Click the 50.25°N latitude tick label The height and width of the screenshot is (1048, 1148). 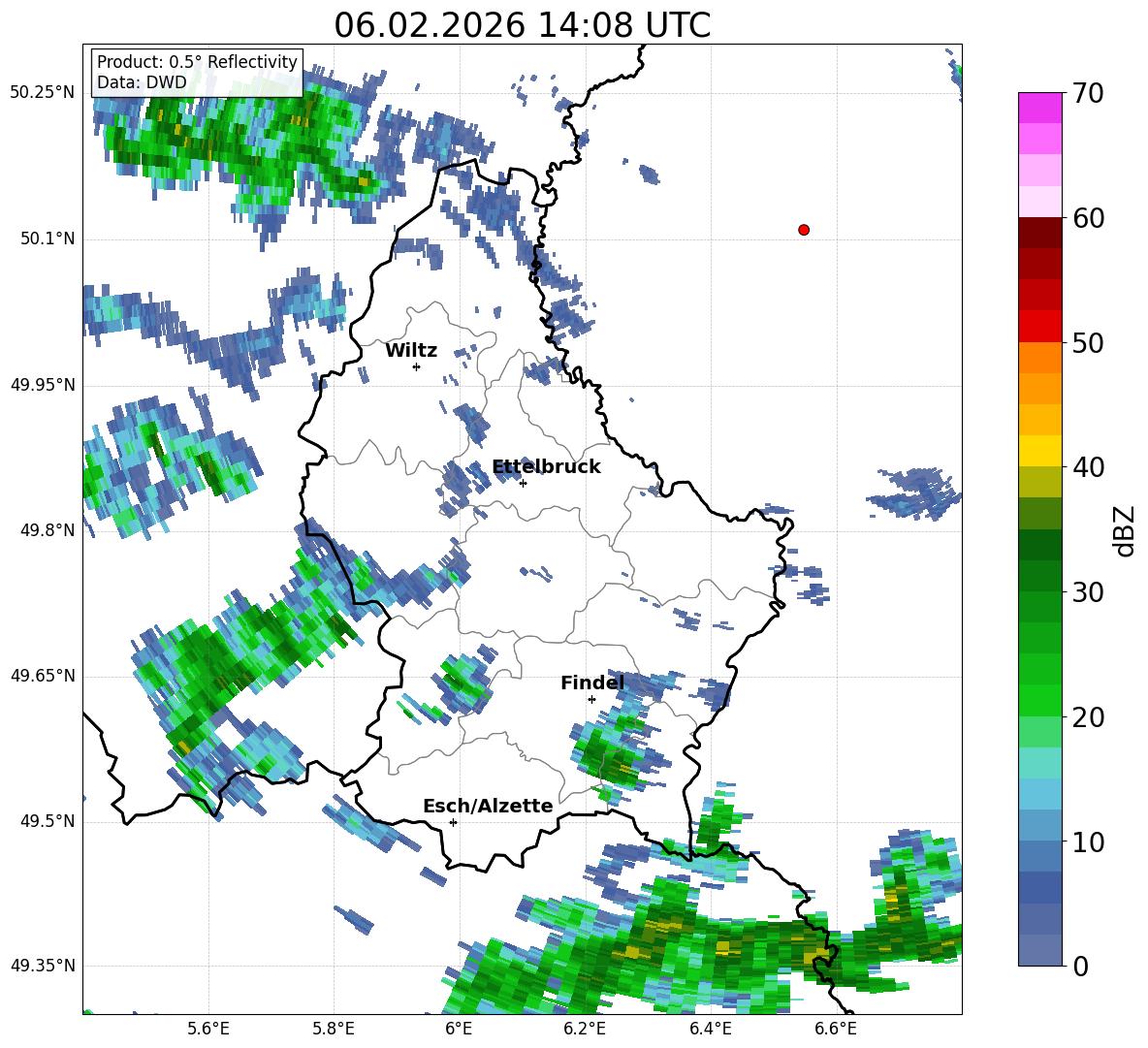pos(43,93)
